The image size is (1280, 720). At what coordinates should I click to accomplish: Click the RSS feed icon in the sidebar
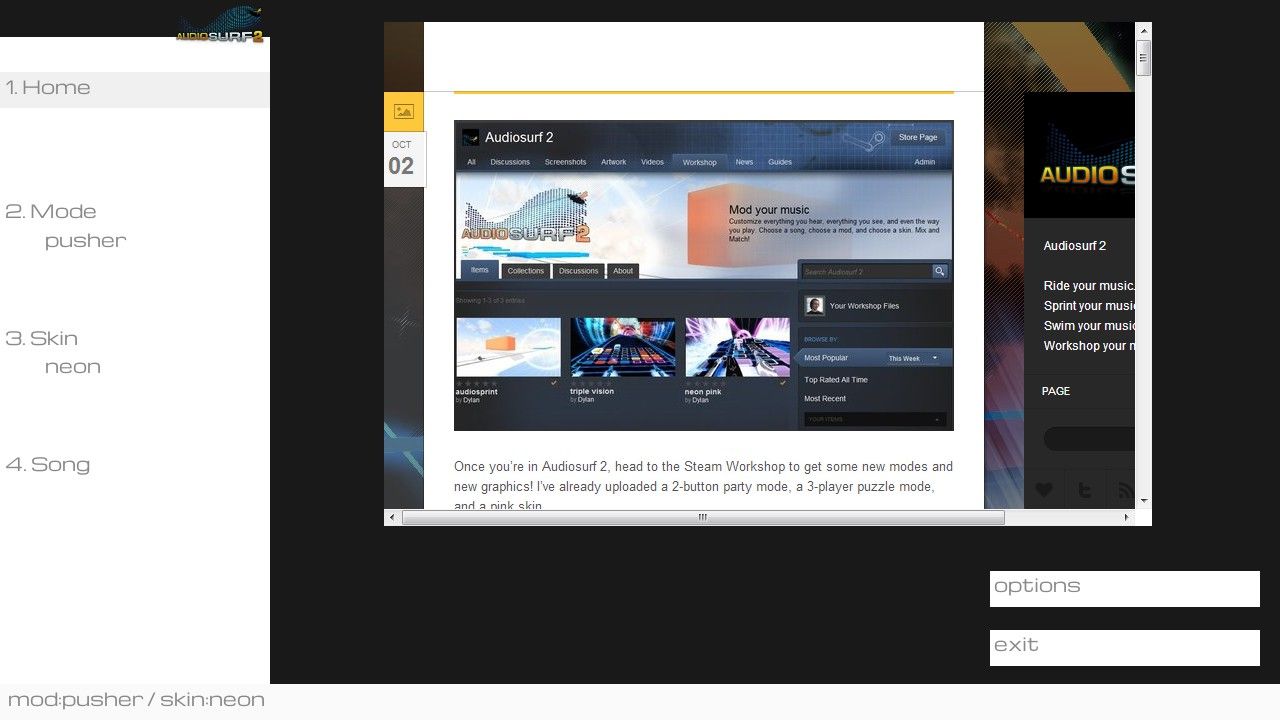coord(1124,490)
